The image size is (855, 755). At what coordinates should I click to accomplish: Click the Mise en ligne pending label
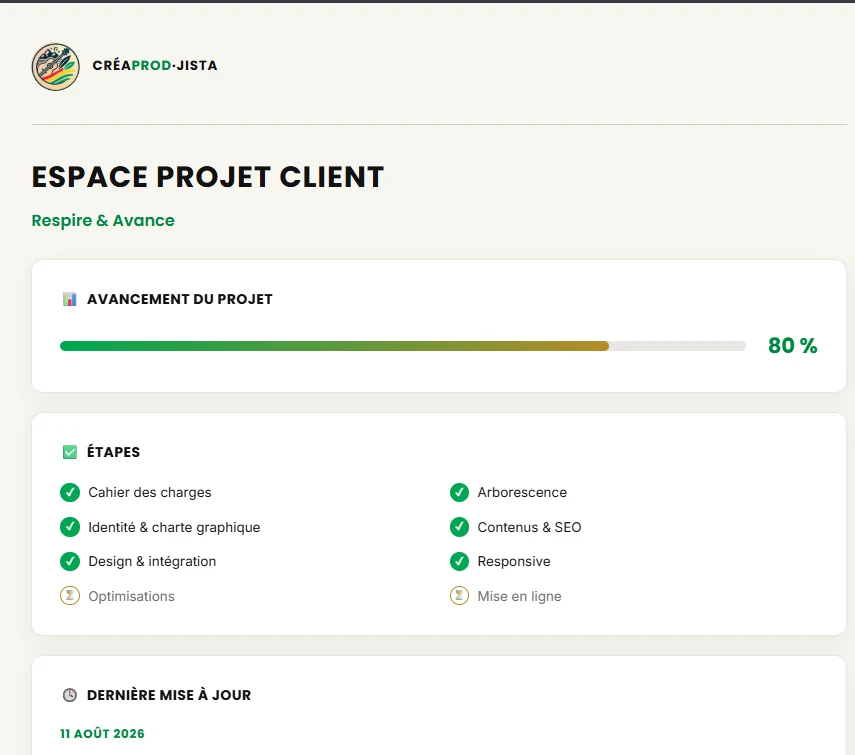520,596
